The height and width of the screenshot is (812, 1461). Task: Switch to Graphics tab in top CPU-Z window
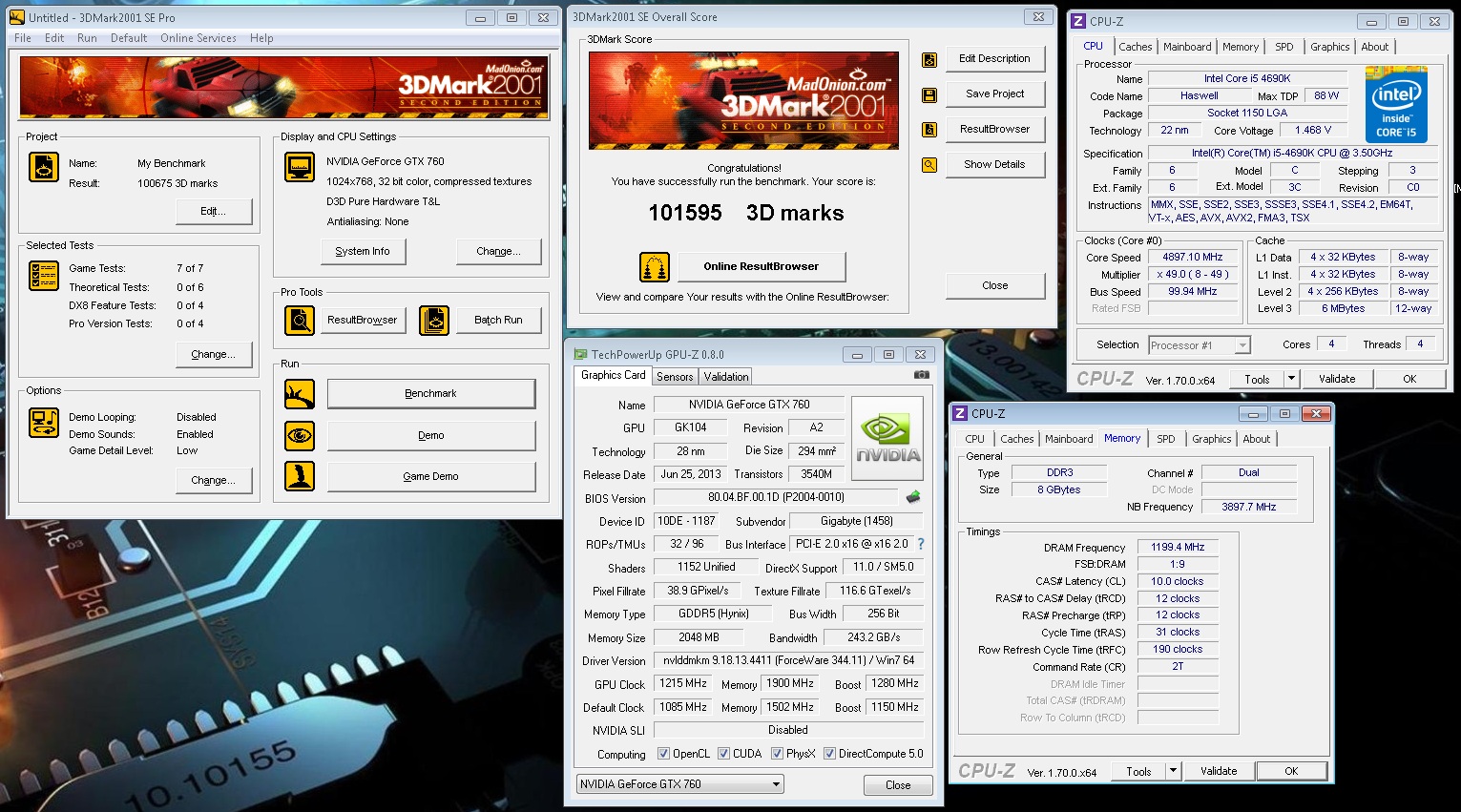[x=1329, y=47]
